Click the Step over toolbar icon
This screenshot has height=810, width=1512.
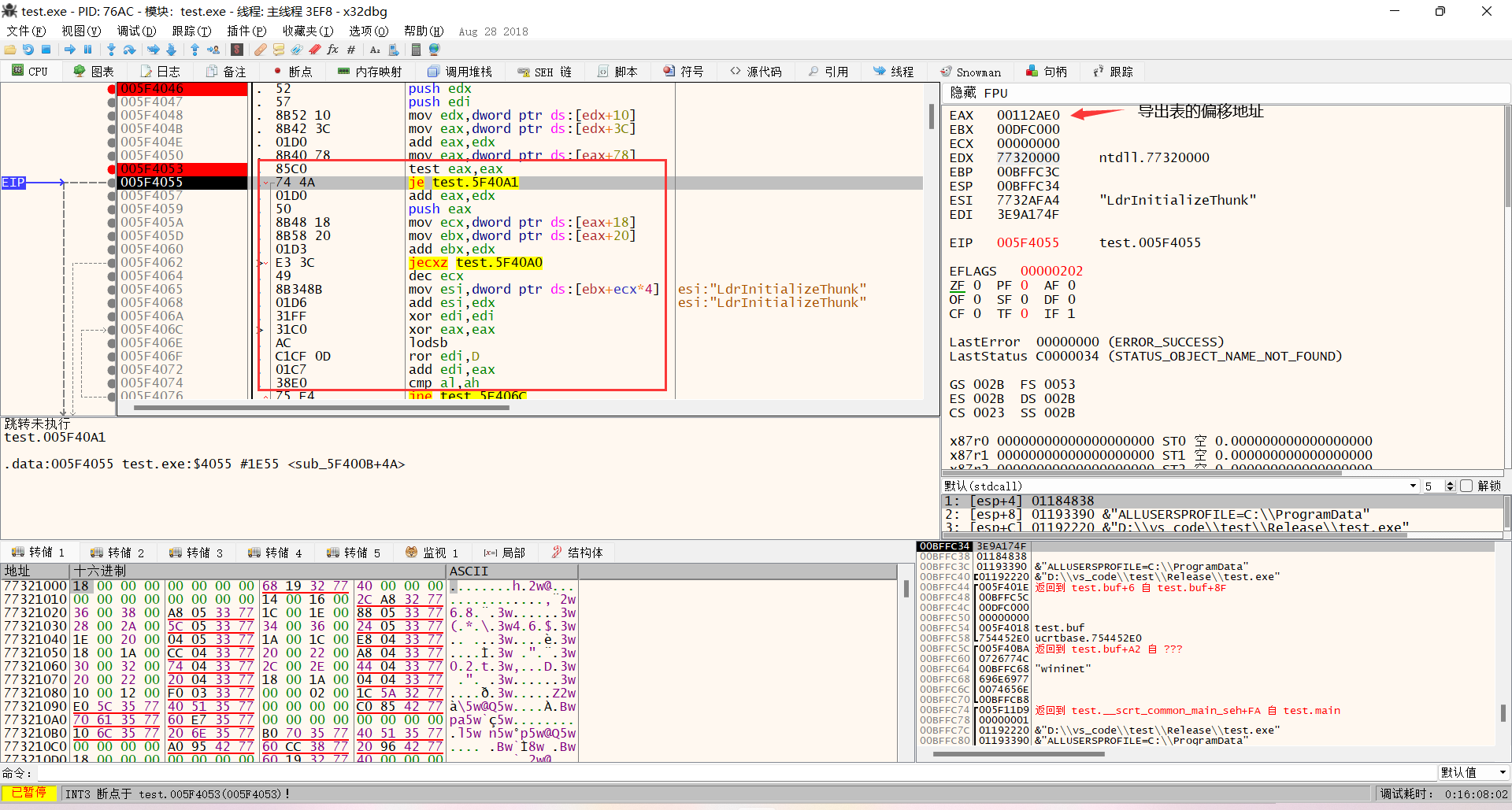pos(129,50)
